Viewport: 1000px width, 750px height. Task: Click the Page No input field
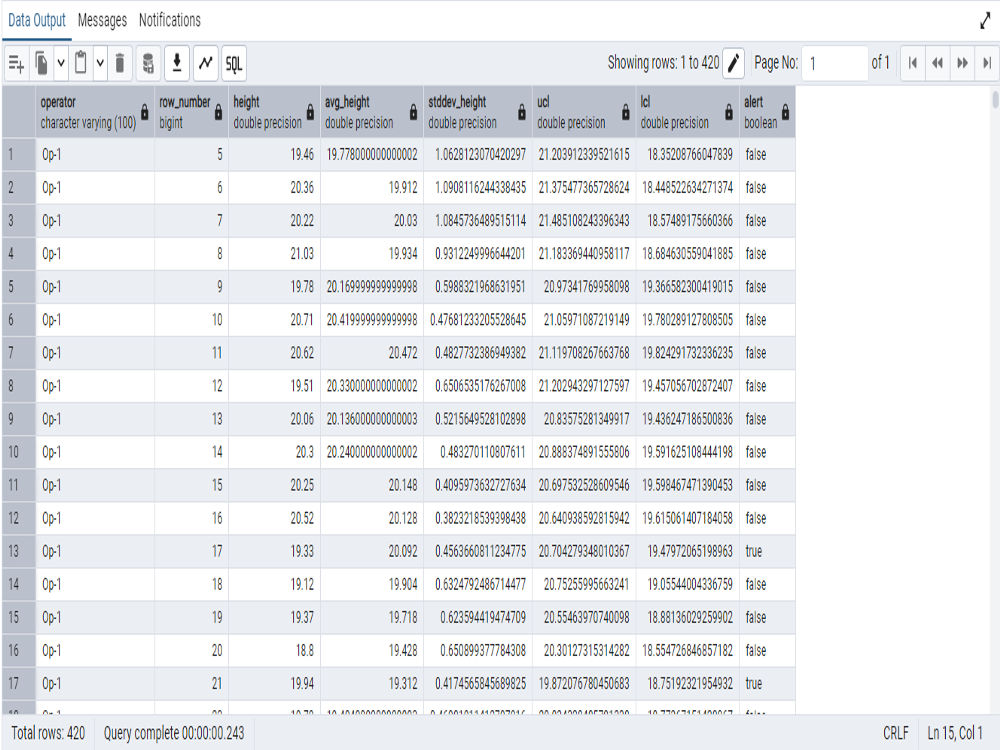pos(834,63)
